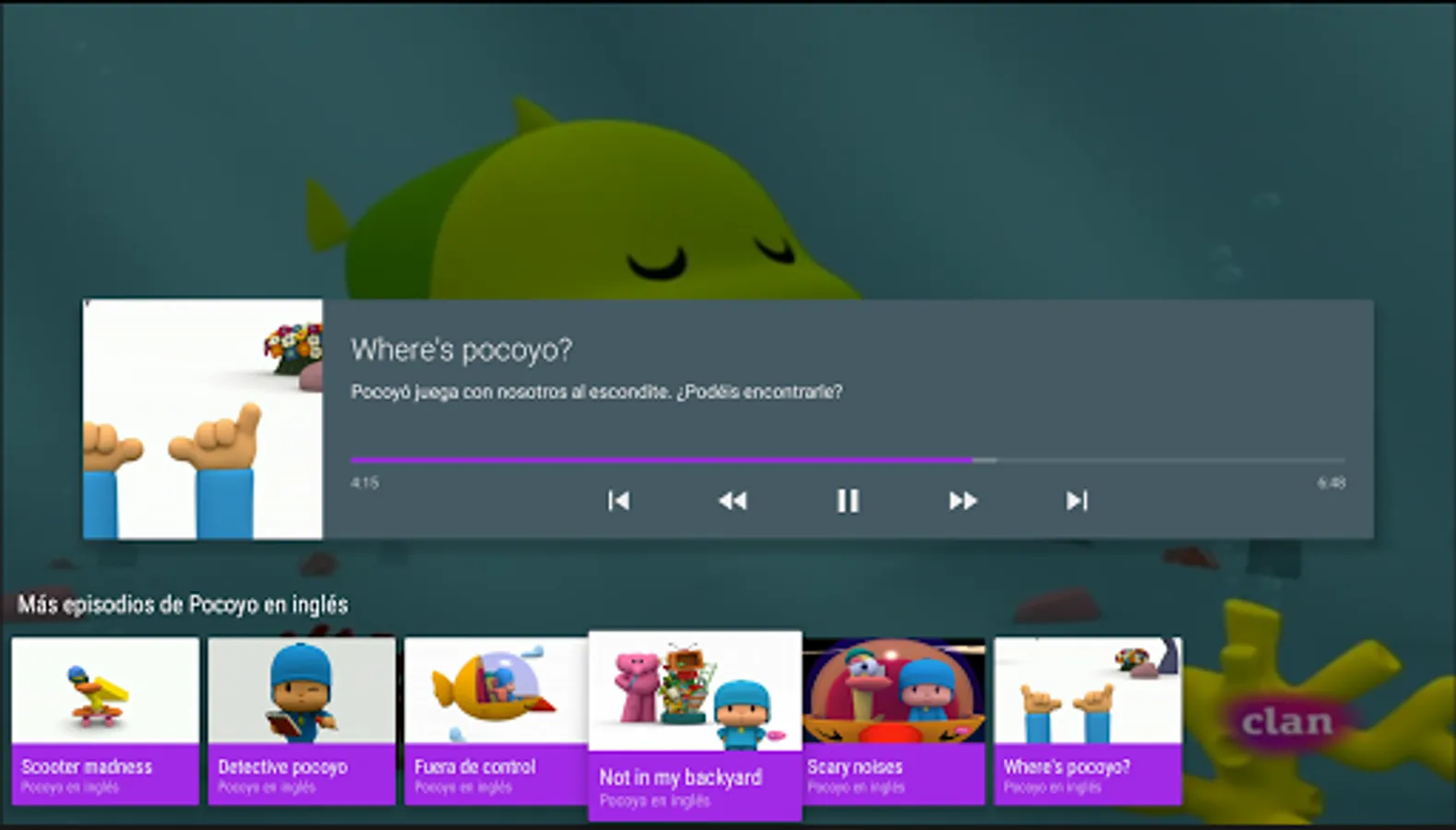The image size is (1456, 830).
Task: Open the Where's pocoyo? card in episode row
Action: 1088,721
